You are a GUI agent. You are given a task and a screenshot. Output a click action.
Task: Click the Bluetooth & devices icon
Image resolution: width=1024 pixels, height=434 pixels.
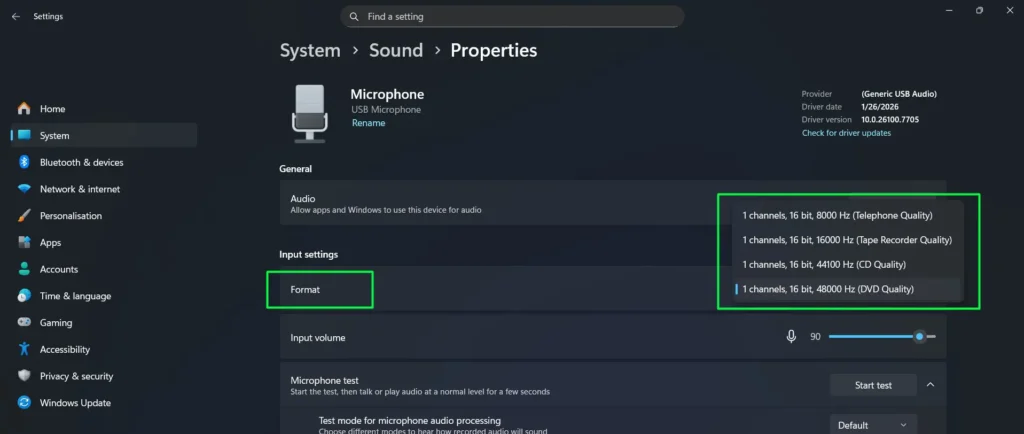[24, 162]
